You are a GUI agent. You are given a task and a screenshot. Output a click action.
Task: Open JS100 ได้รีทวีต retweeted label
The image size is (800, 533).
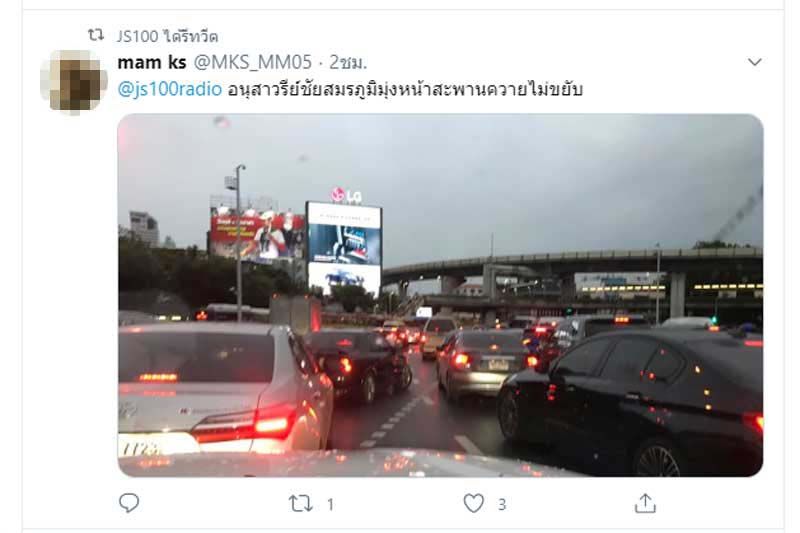167,36
